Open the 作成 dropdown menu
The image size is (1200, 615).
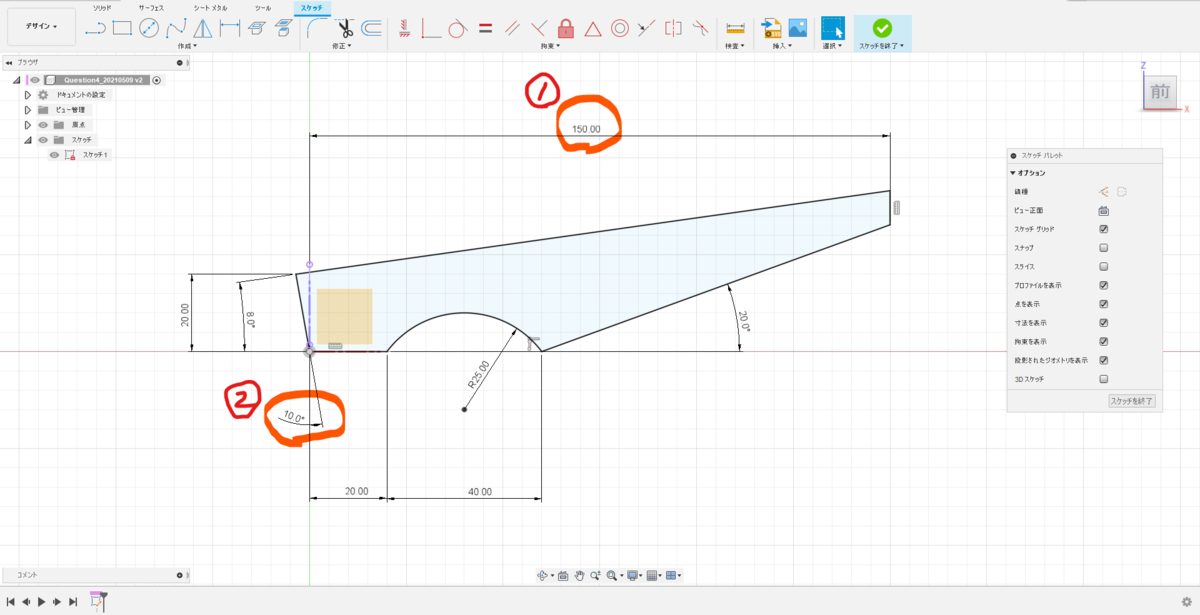point(187,46)
